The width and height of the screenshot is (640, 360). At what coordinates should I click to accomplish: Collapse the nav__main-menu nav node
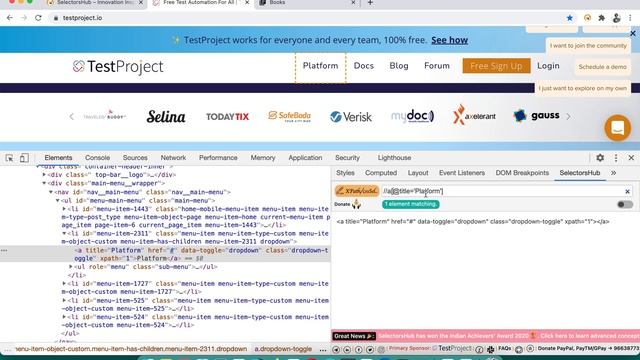51,192
